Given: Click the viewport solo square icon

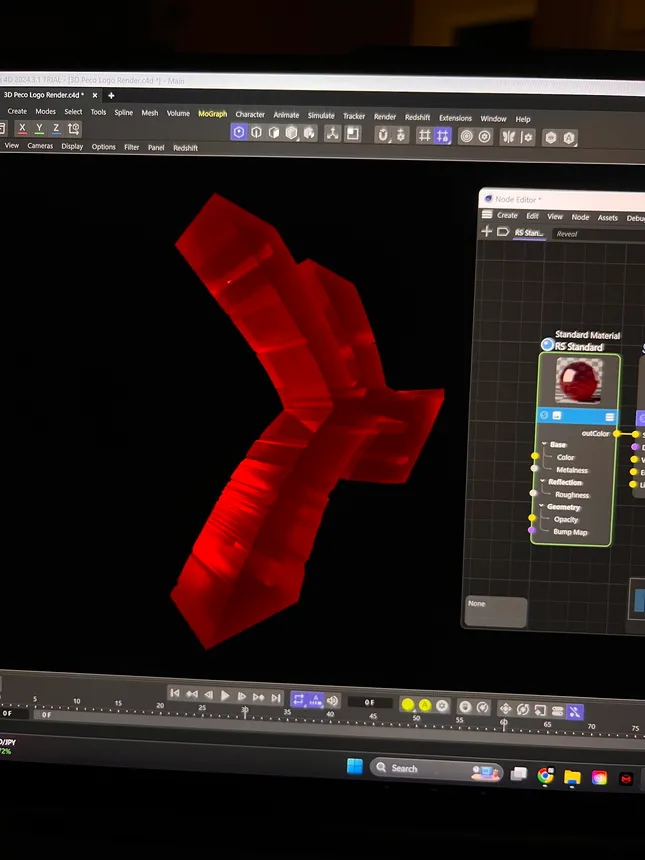Looking at the screenshot, I should tap(353, 134).
